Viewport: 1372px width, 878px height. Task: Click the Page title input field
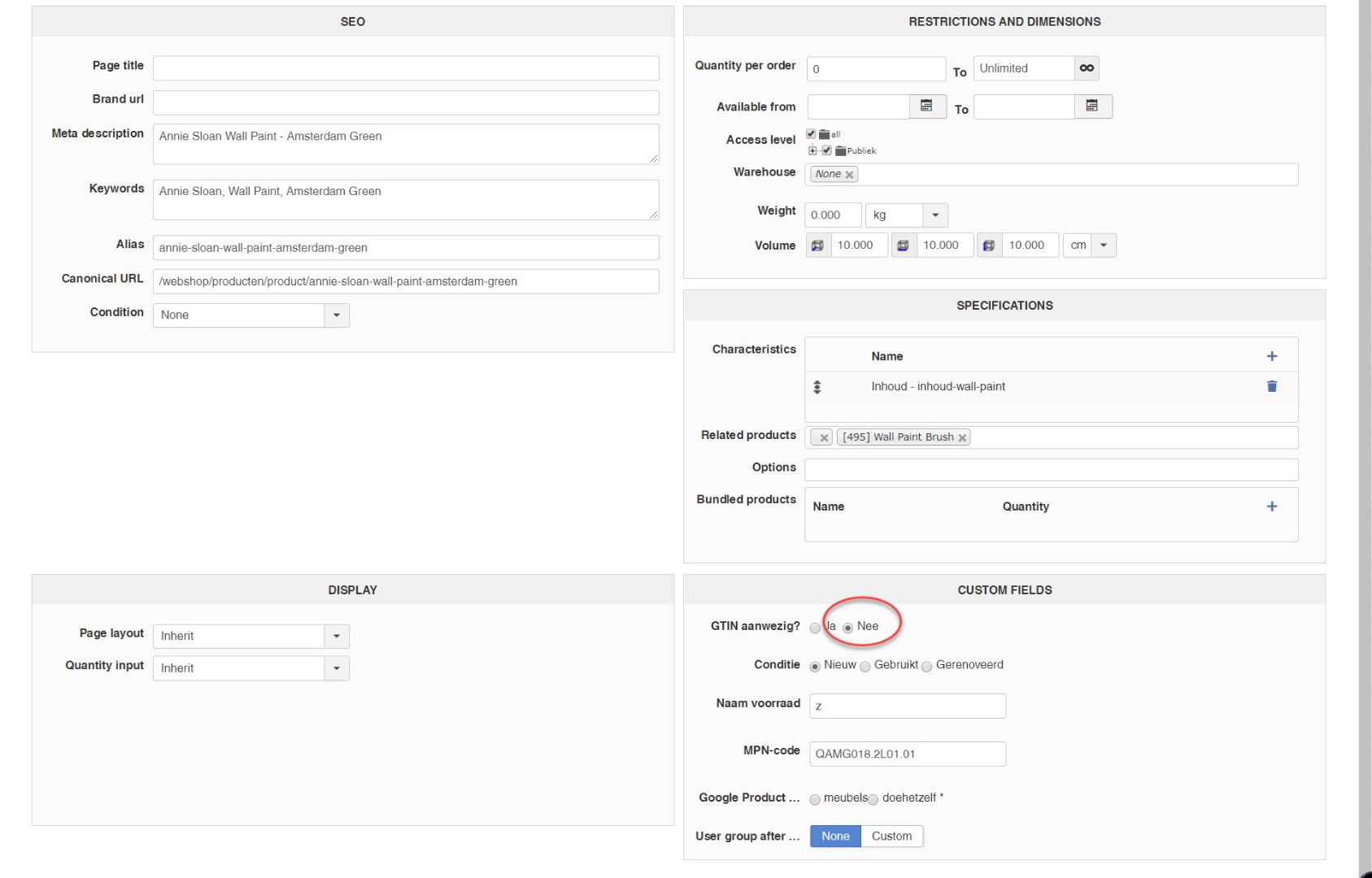(x=406, y=68)
